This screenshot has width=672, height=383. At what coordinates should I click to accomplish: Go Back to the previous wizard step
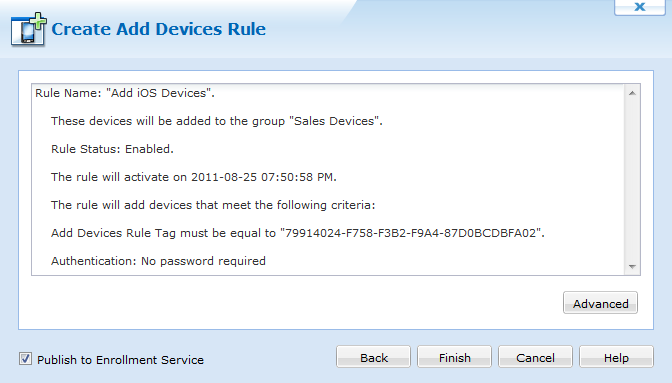click(x=373, y=357)
